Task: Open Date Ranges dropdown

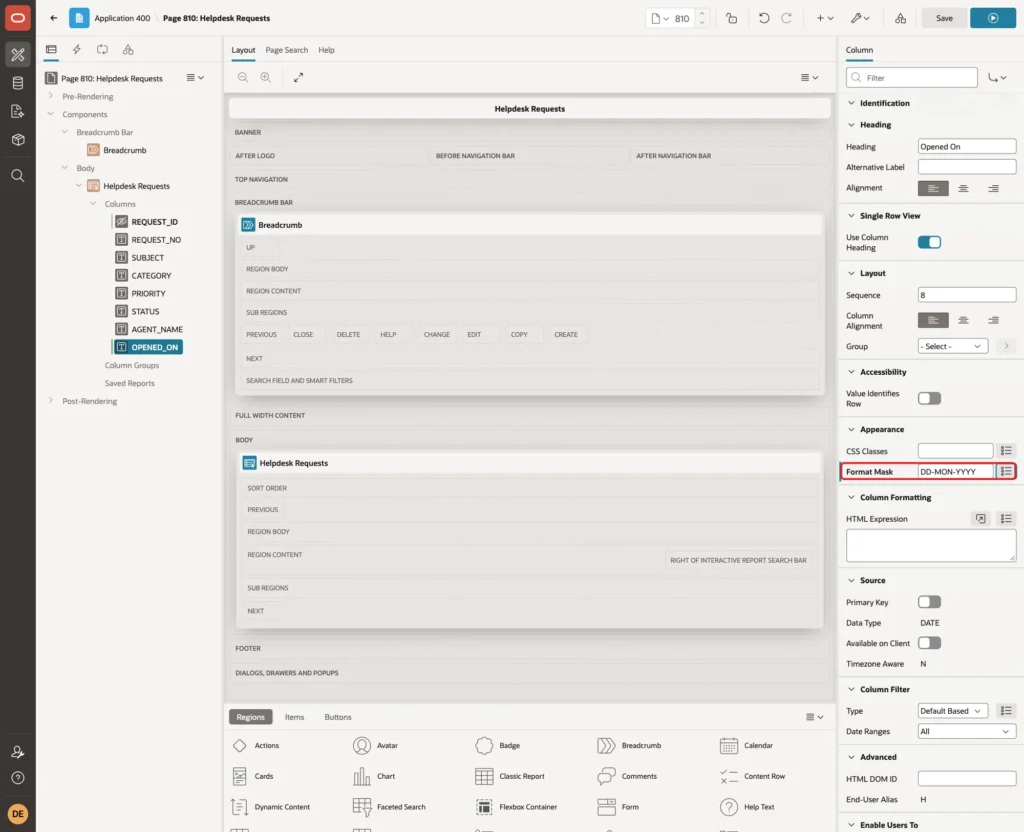Action: [x=967, y=731]
